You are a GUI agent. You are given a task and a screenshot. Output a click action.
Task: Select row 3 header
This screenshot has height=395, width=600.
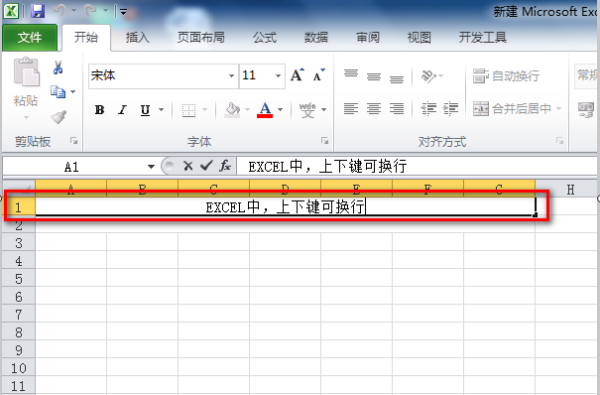tap(19, 243)
